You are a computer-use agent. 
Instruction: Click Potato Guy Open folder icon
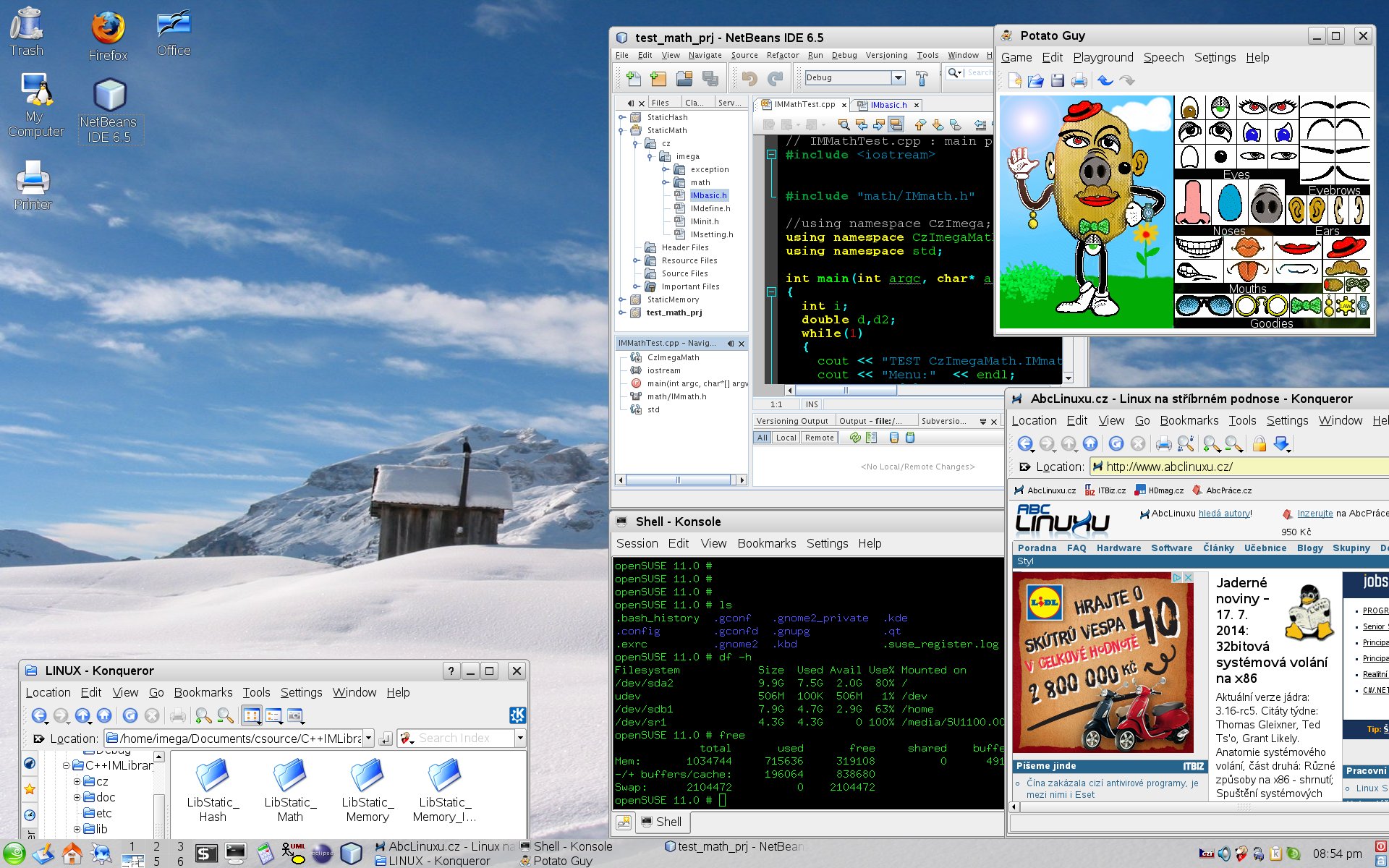(x=1035, y=80)
